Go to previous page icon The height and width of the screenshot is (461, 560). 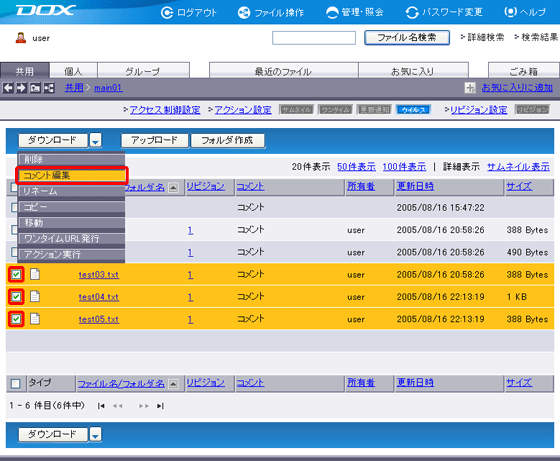pos(118,406)
